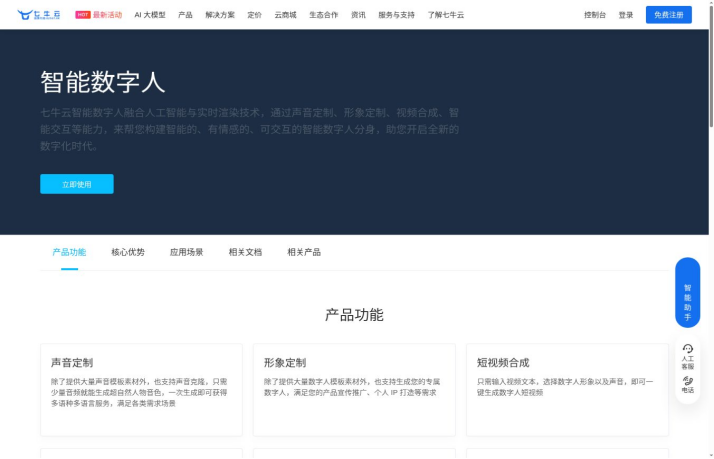Open 云商城 in the top navigation
714x459 pixels.
click(x=286, y=15)
